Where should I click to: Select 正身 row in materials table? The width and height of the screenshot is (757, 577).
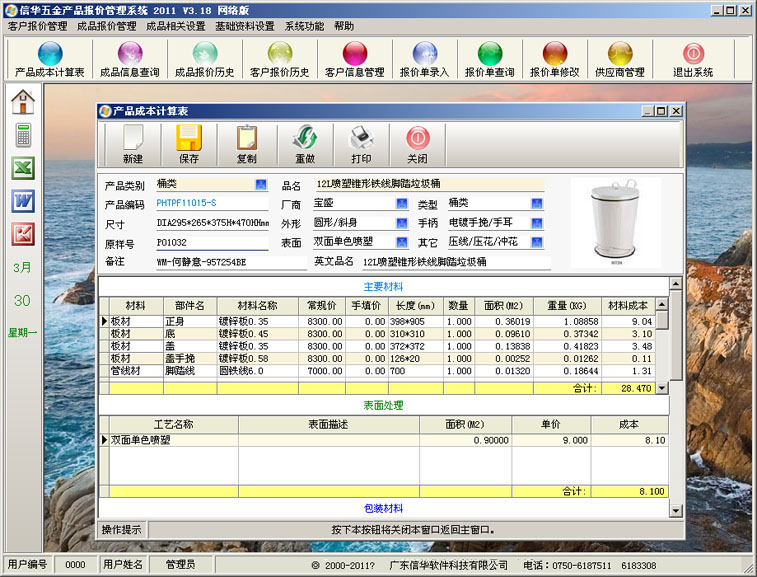point(378,322)
